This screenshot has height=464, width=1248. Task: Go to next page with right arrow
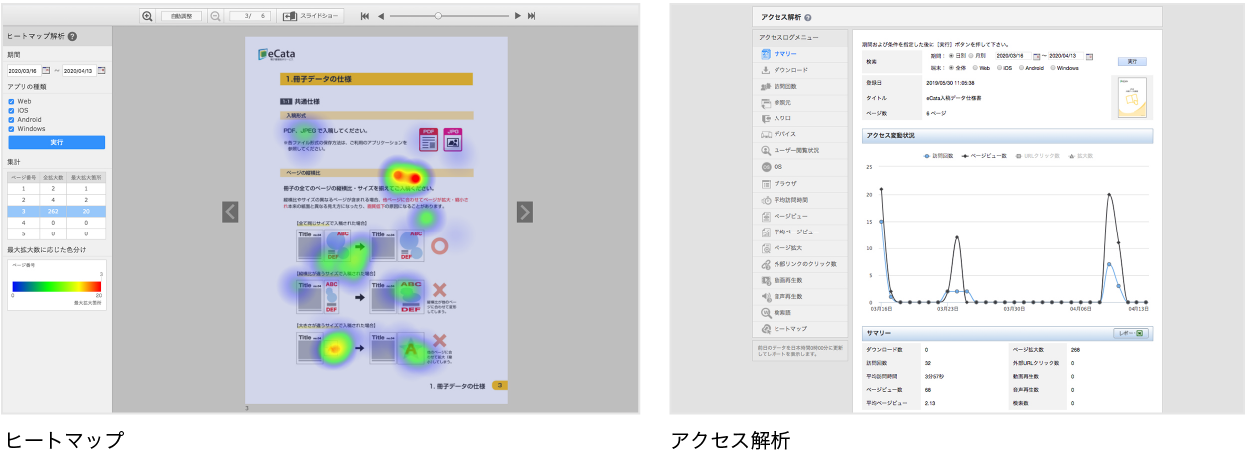coord(525,211)
